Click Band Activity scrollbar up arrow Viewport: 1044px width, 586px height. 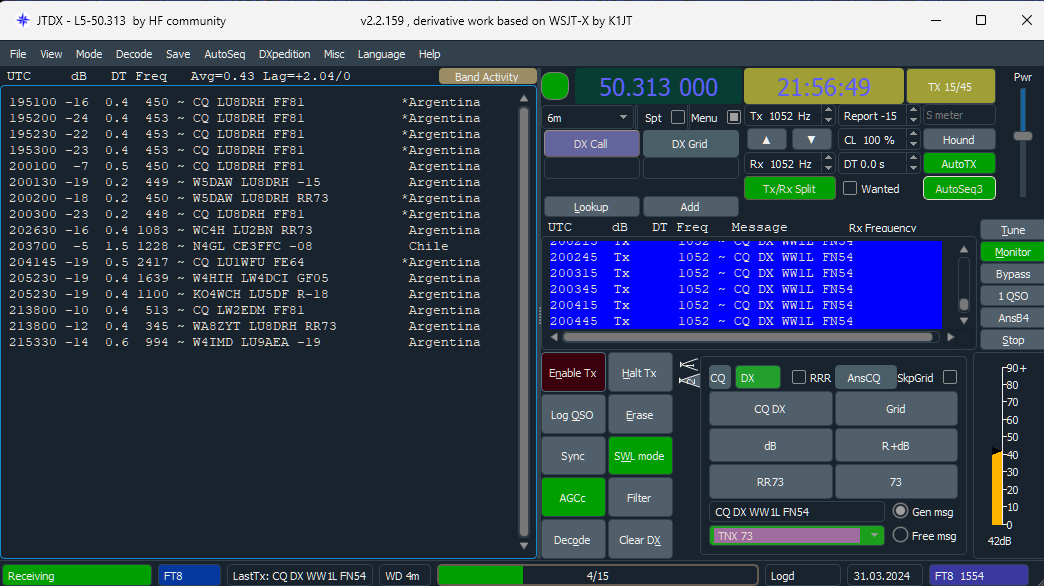(524, 99)
